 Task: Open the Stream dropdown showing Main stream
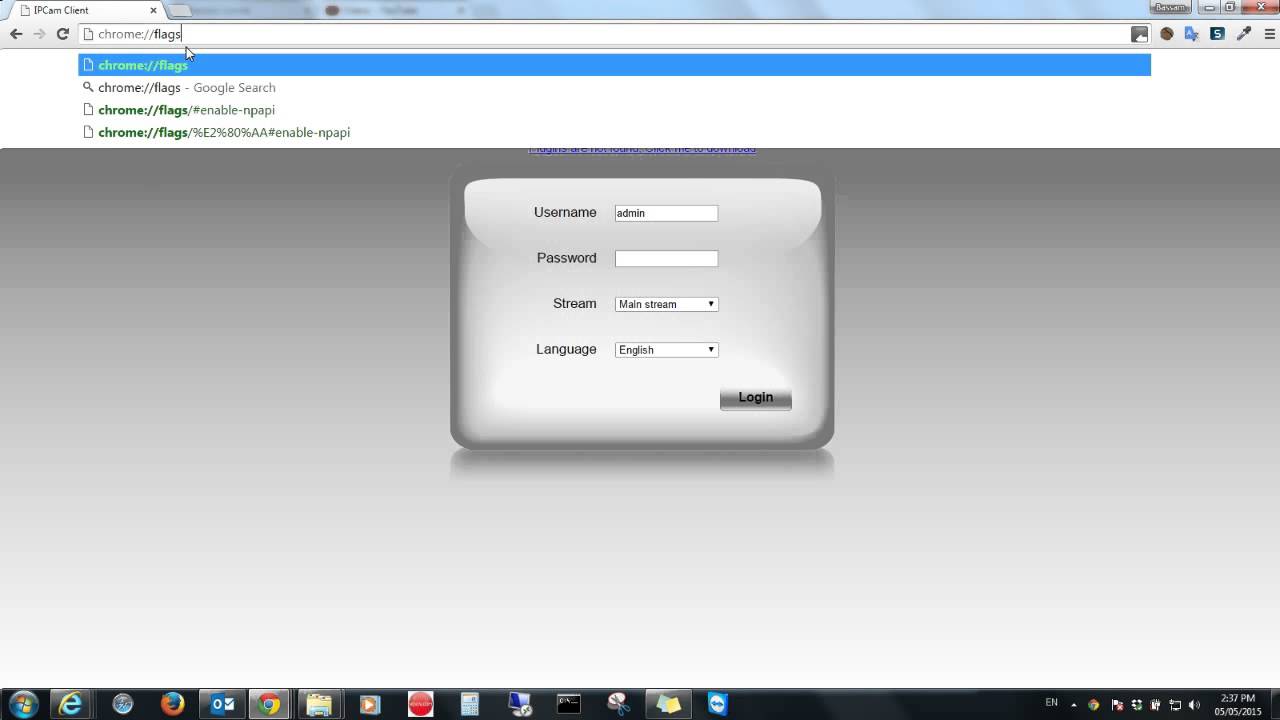(x=666, y=304)
